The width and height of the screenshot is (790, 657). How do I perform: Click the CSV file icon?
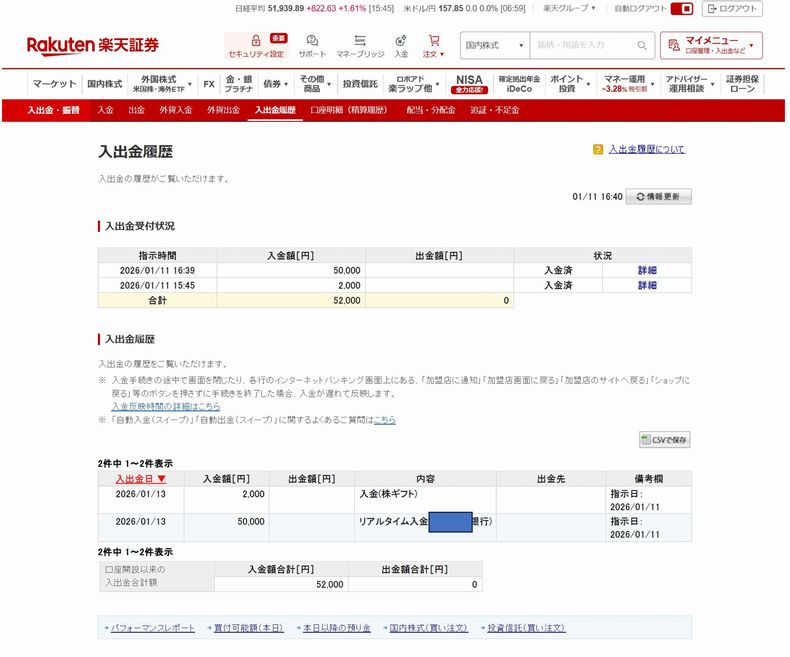[x=645, y=439]
